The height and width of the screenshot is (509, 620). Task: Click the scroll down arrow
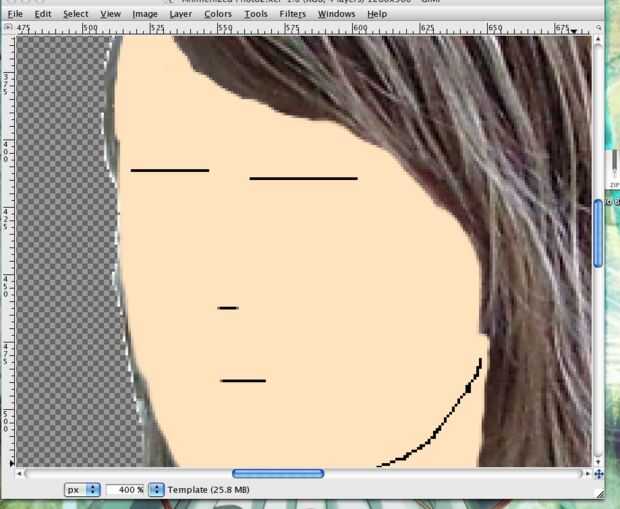598,462
